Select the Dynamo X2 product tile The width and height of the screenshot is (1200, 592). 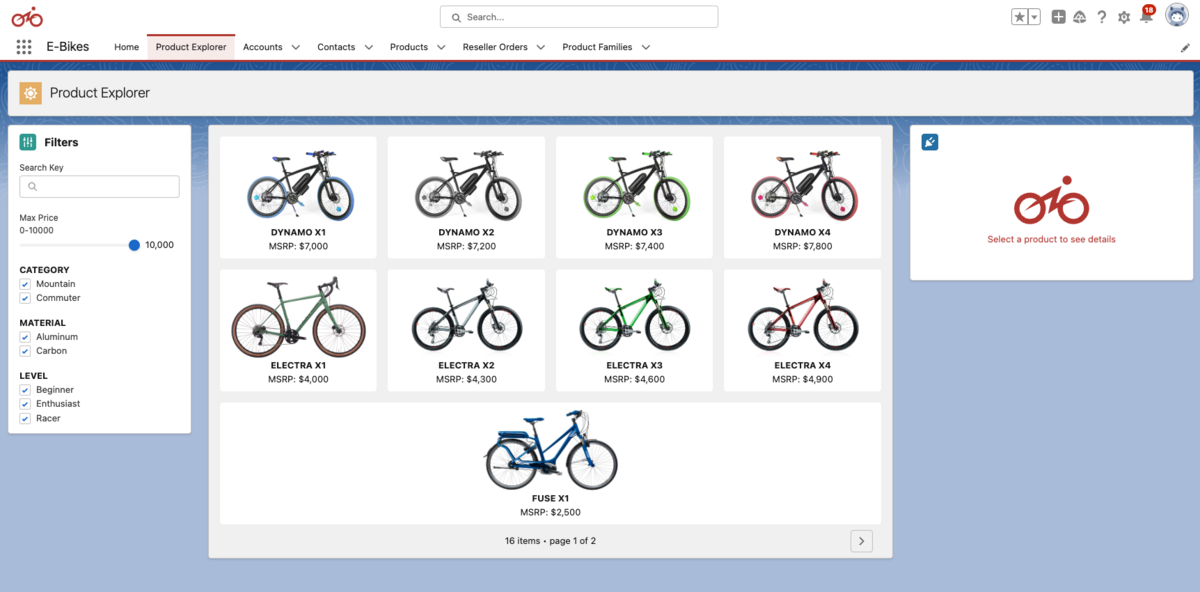click(466, 197)
